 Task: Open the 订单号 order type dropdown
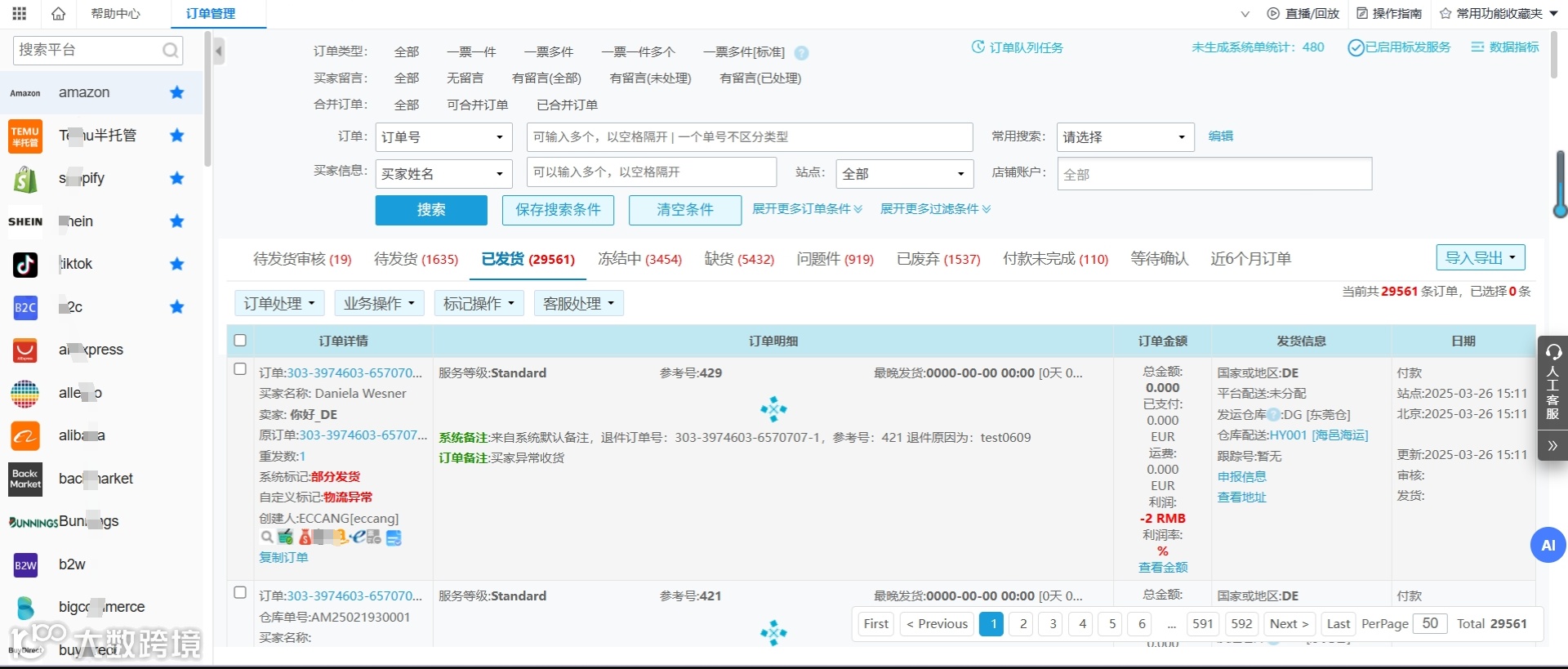443,137
